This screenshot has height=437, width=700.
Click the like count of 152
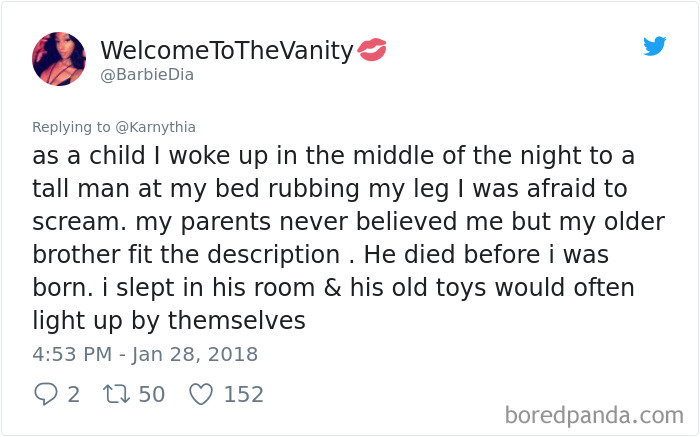pos(243,394)
